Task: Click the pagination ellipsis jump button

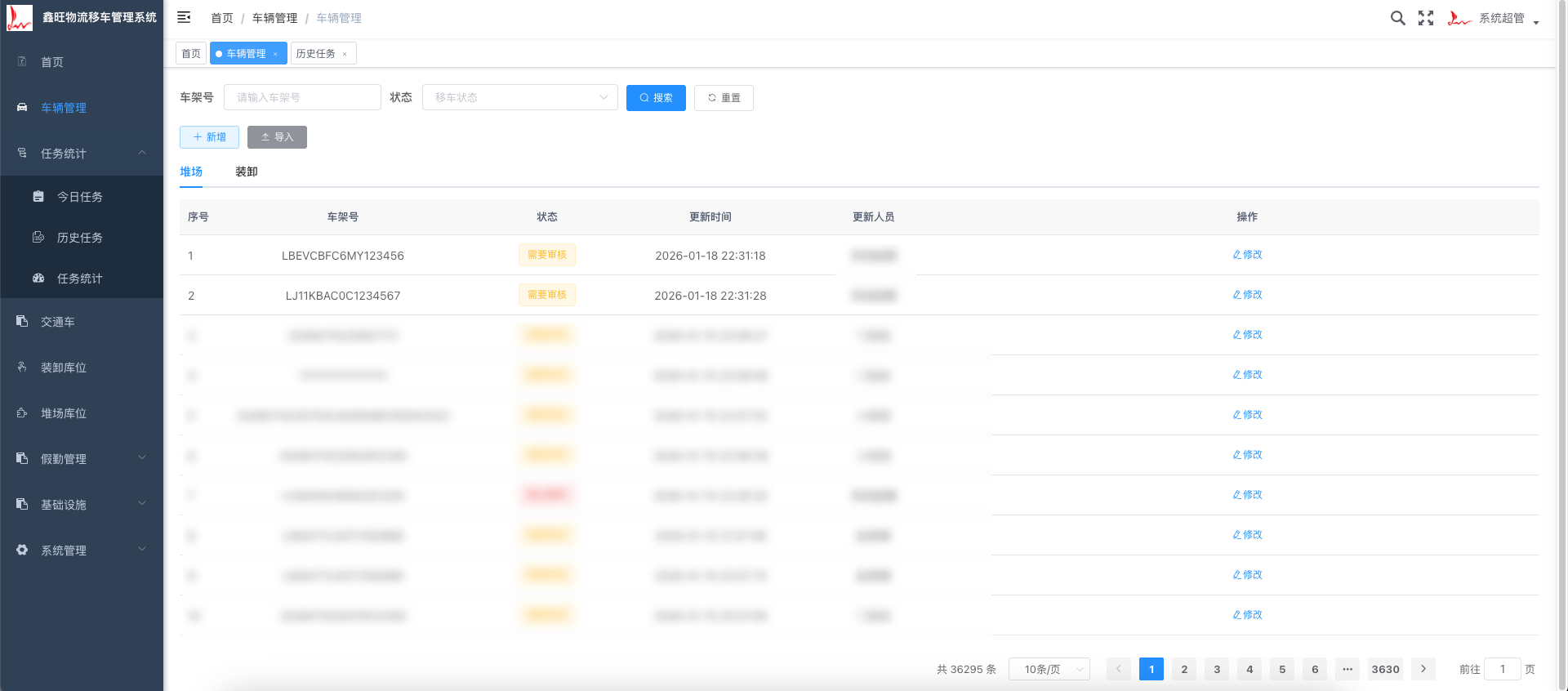Action: (x=1347, y=669)
